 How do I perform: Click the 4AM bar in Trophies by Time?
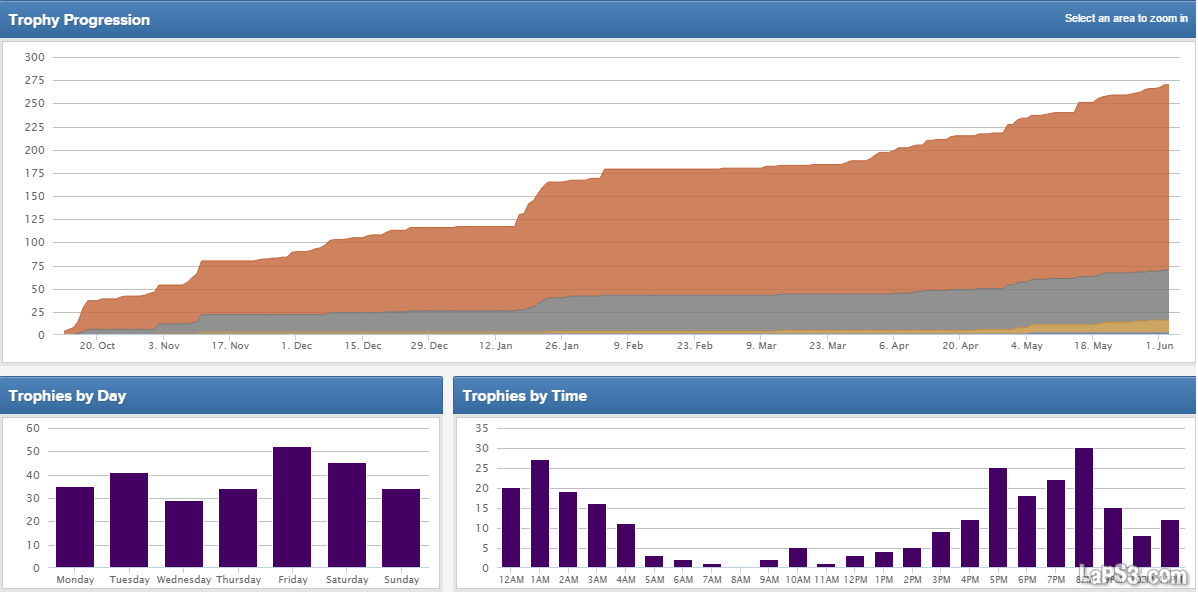(x=626, y=546)
